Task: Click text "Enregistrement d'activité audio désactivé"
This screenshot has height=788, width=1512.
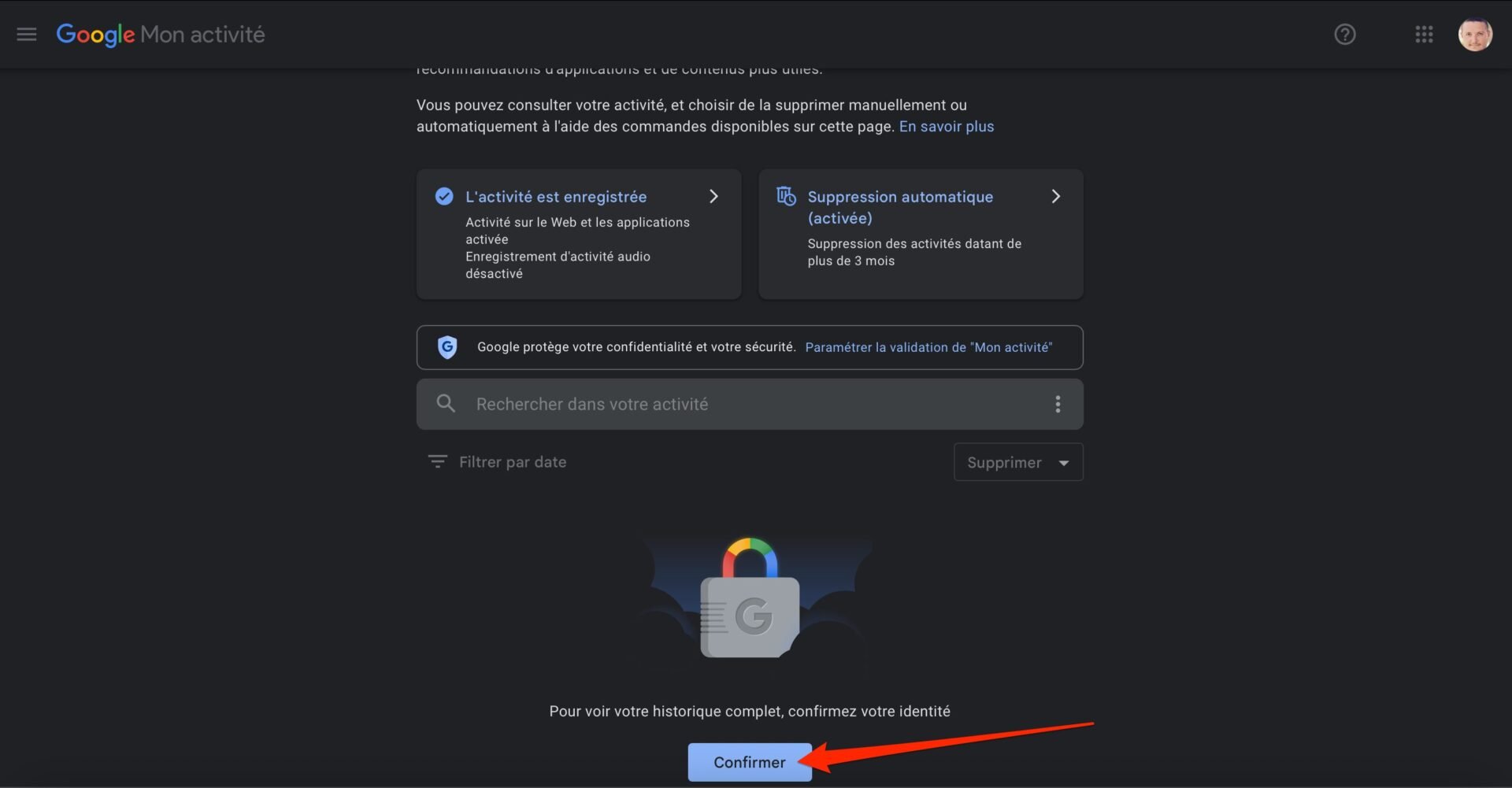Action: [x=558, y=265]
